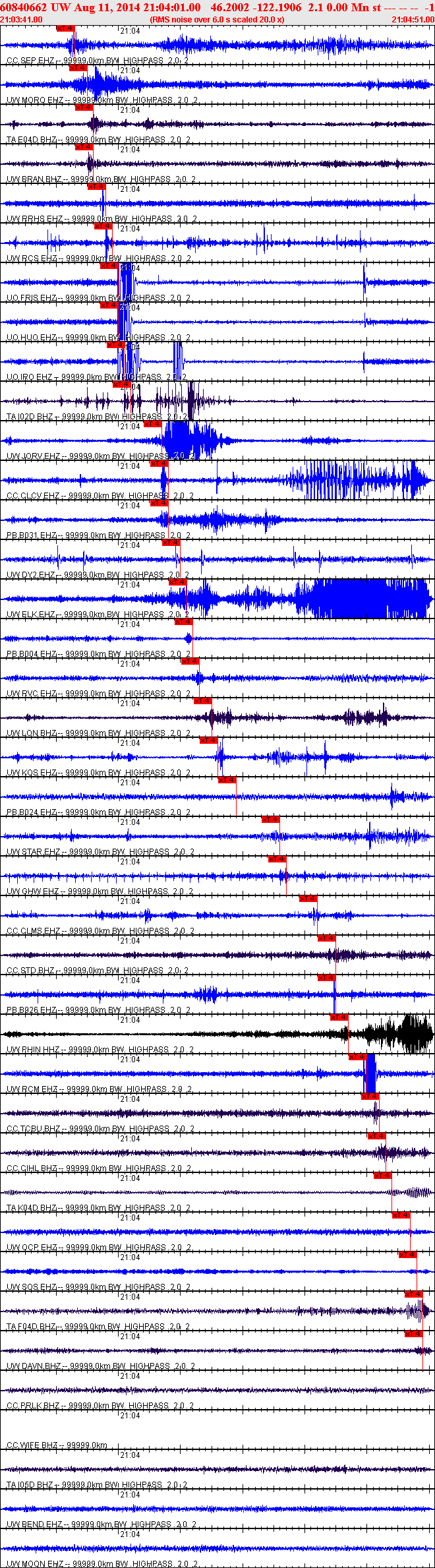Select the xT 4 pick marker on UW.MORO trace
This screenshot has height=1568, width=435.
click(78, 68)
